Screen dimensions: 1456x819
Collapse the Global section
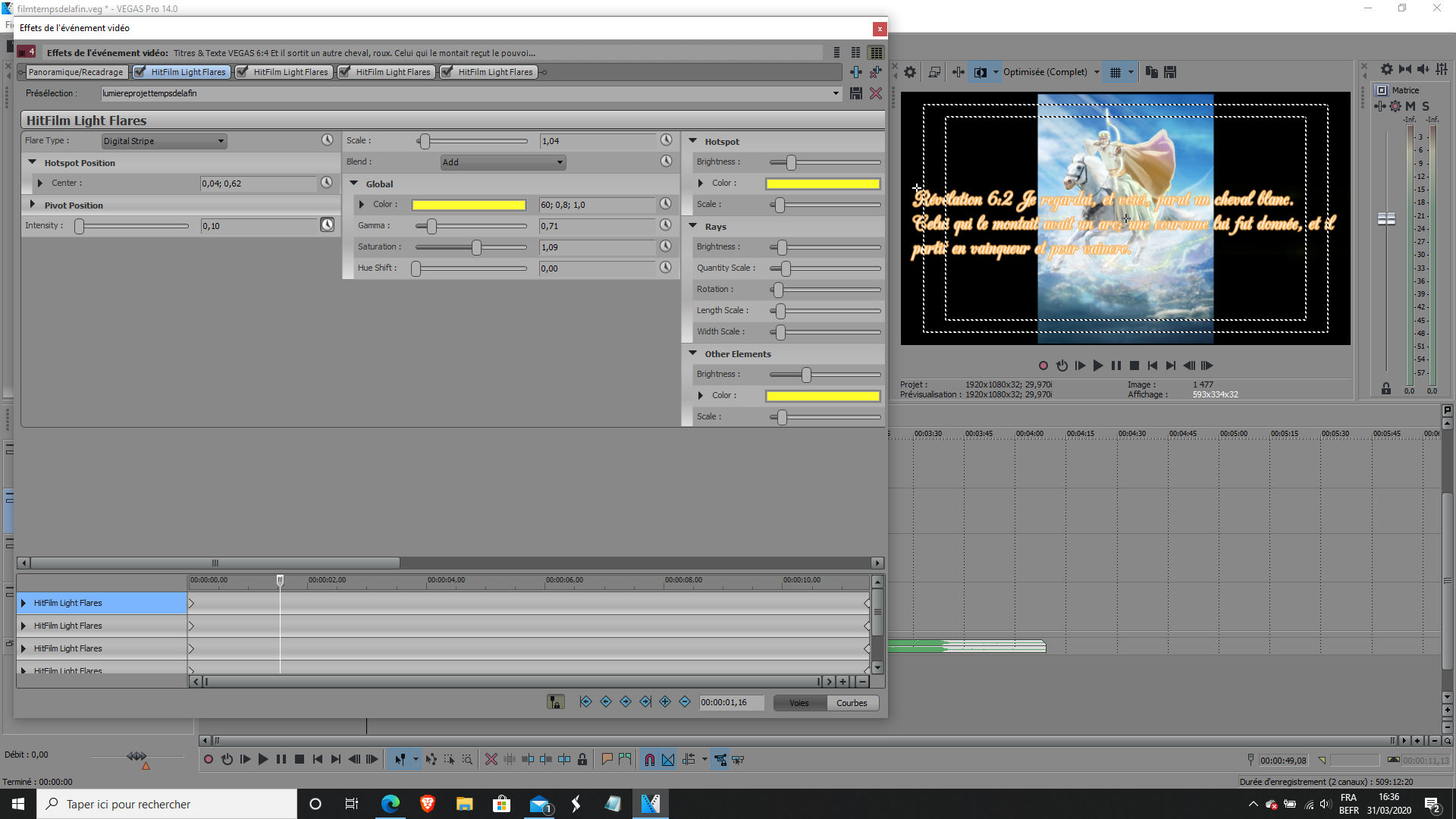click(353, 184)
